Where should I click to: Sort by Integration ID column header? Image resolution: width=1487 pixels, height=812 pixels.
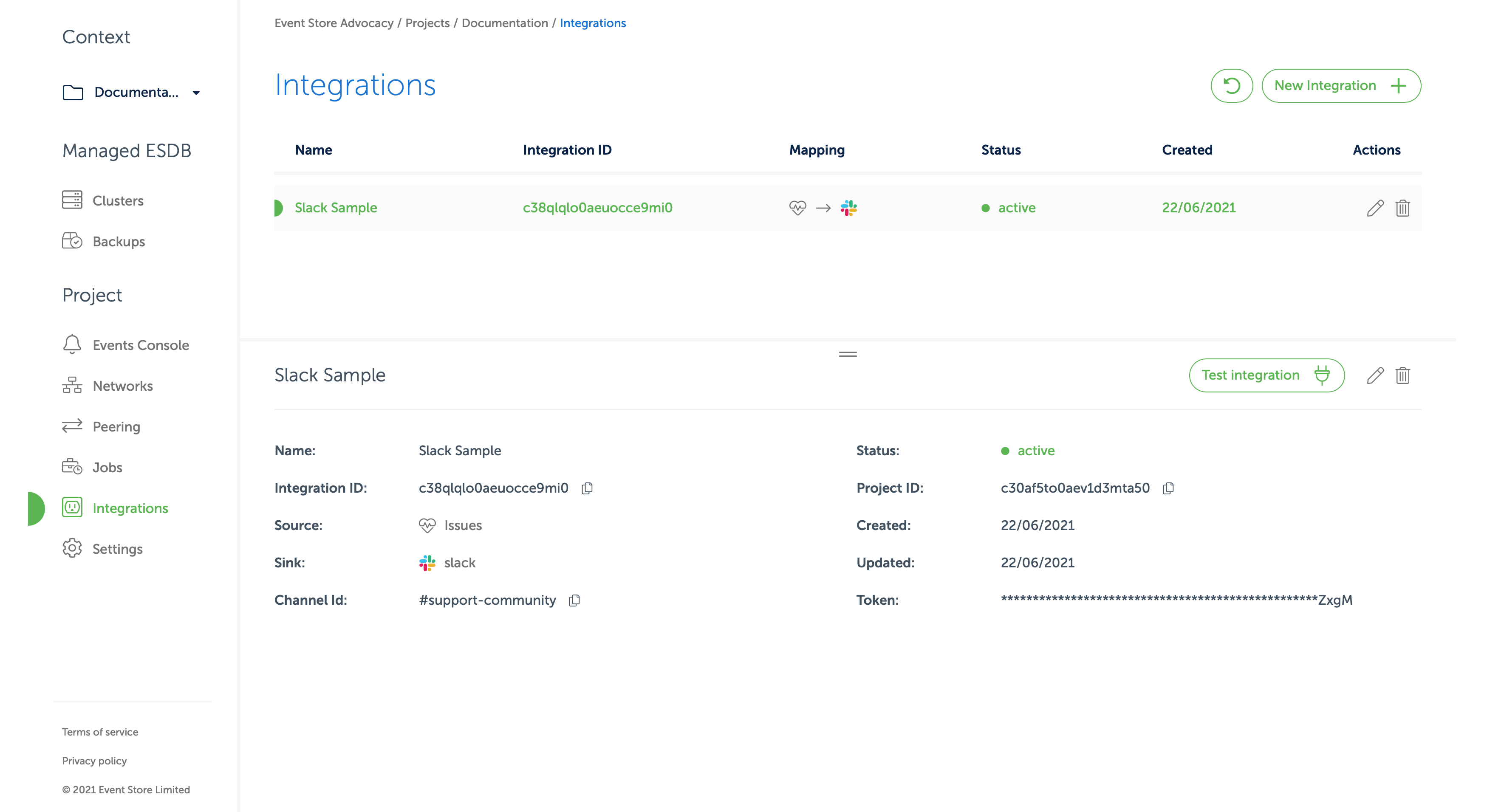pyautogui.click(x=567, y=150)
